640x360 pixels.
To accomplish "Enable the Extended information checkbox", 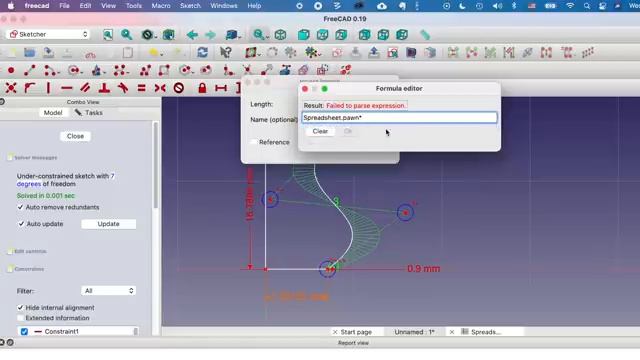I will pyautogui.click(x=20, y=318).
